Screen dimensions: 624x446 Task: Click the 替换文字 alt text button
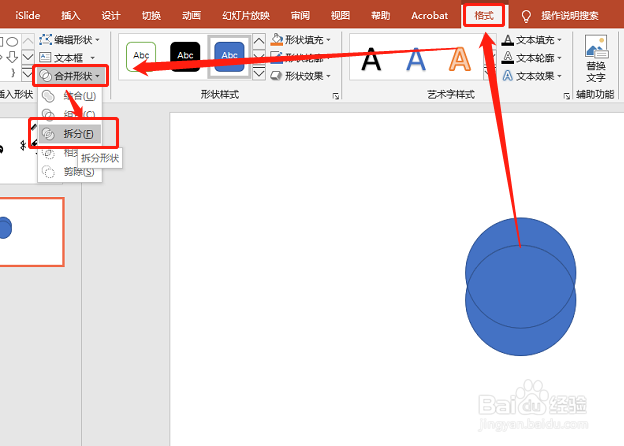tap(596, 58)
